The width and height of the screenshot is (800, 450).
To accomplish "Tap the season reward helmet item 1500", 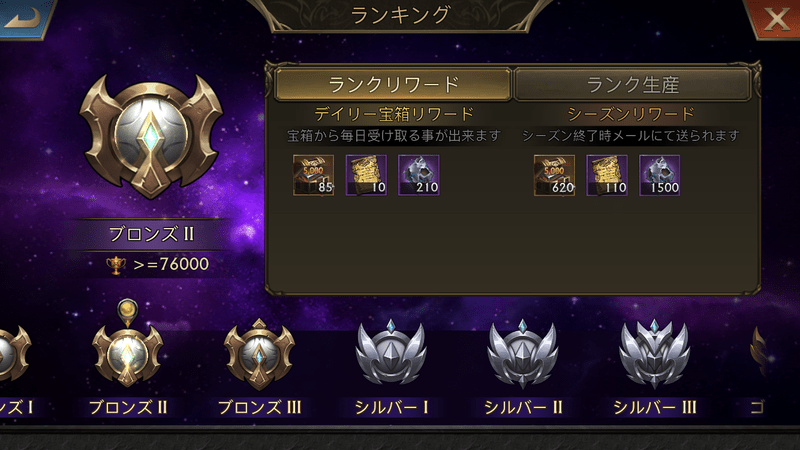I will pyautogui.click(x=660, y=176).
